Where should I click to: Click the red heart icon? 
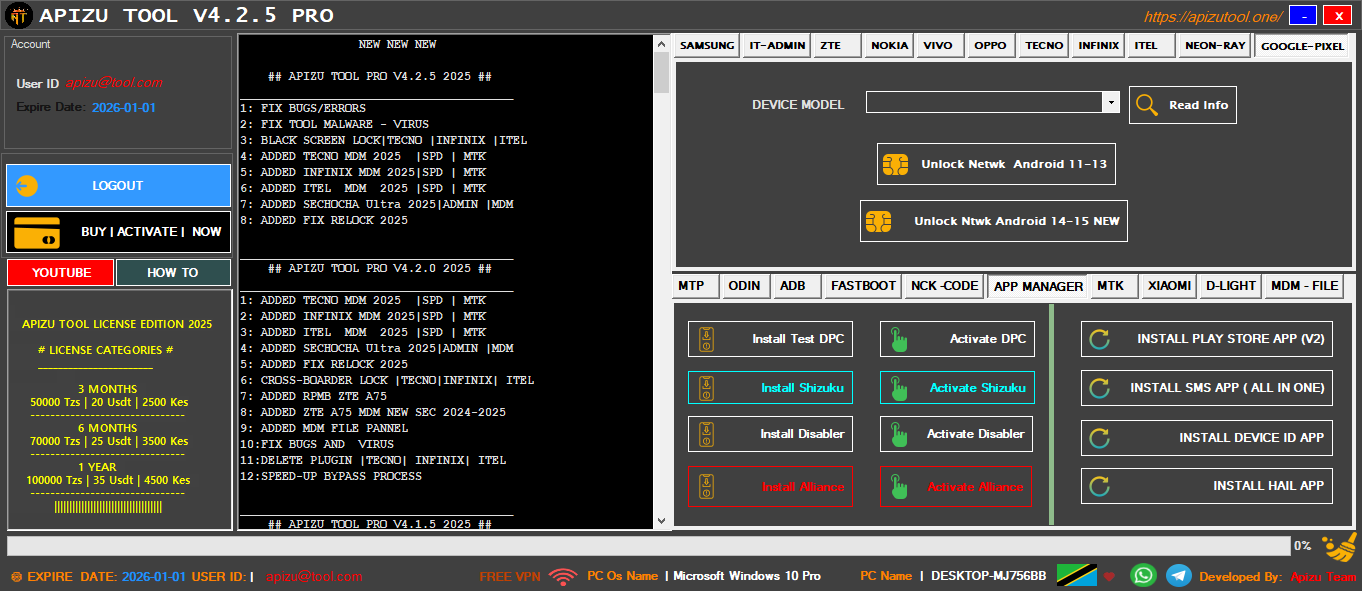click(1109, 577)
